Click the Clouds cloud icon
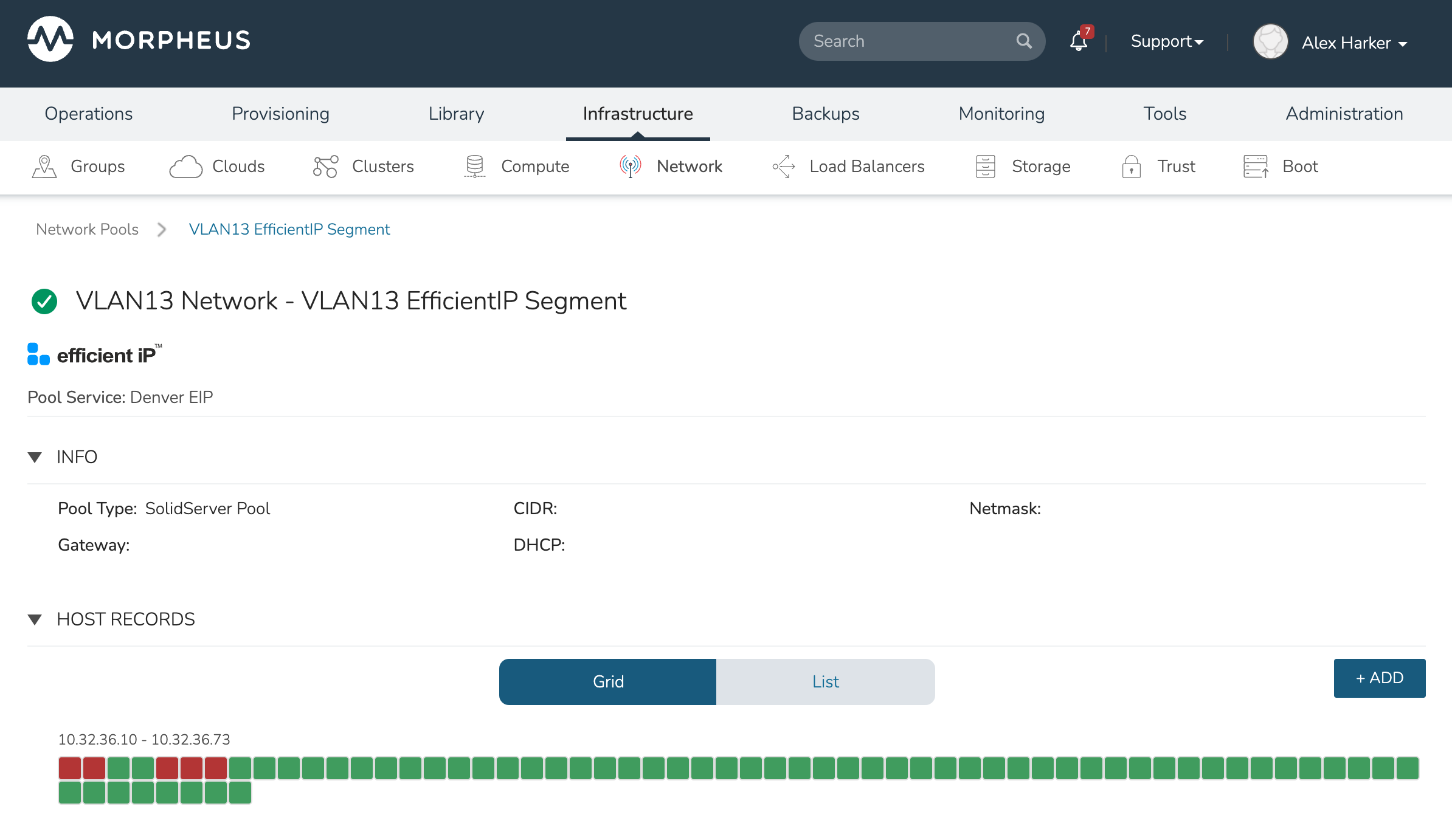The width and height of the screenshot is (1452, 840). [185, 166]
